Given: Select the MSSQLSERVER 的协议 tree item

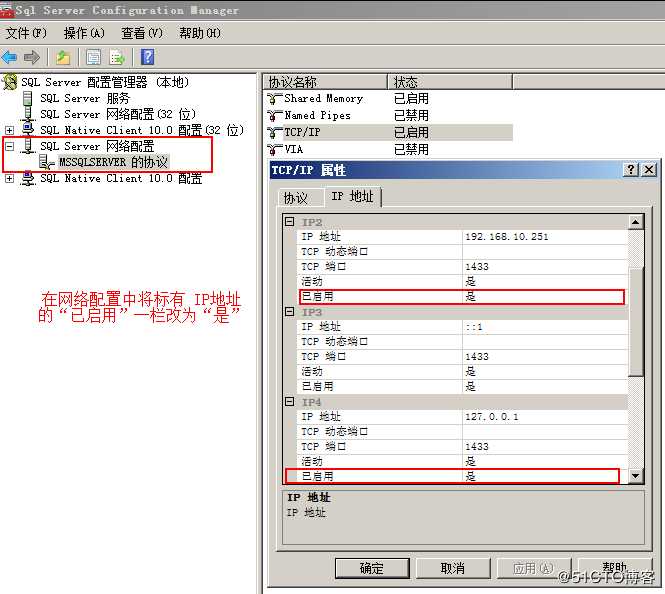Looking at the screenshot, I should (x=113, y=162).
